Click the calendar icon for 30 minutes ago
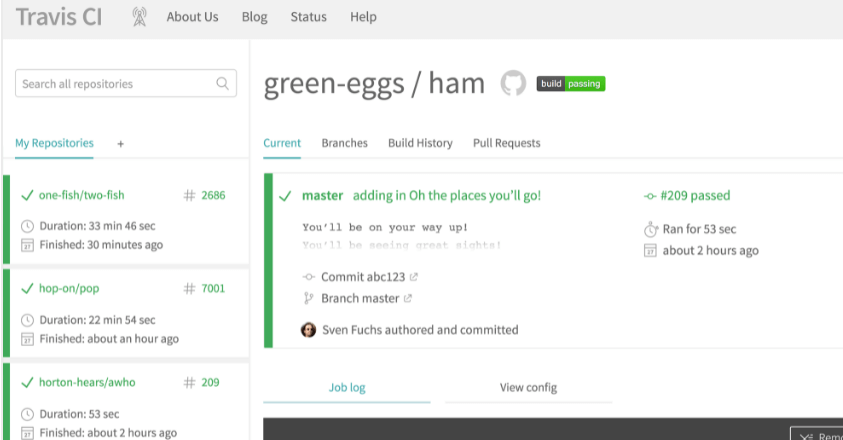Viewport: 843px width, 440px height. (x=27, y=245)
